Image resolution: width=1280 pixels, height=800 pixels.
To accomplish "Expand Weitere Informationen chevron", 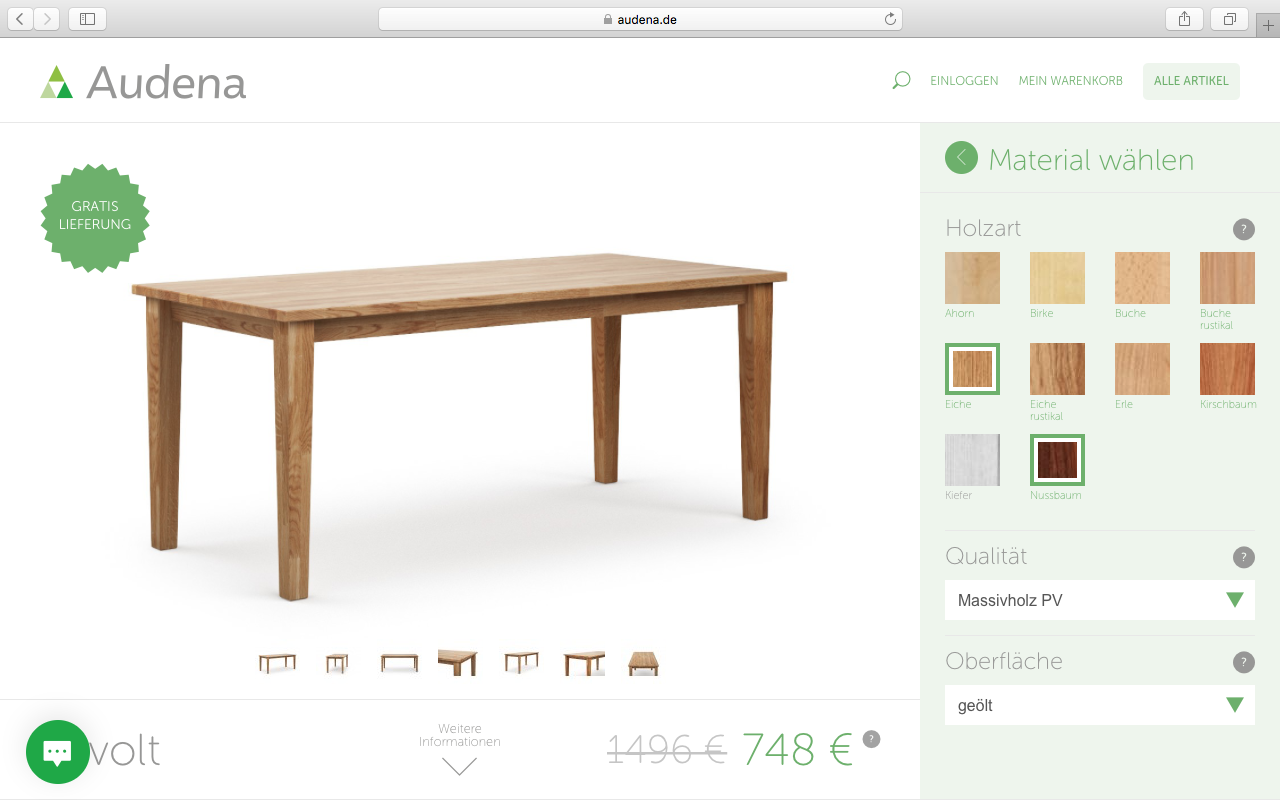I will coord(459,766).
